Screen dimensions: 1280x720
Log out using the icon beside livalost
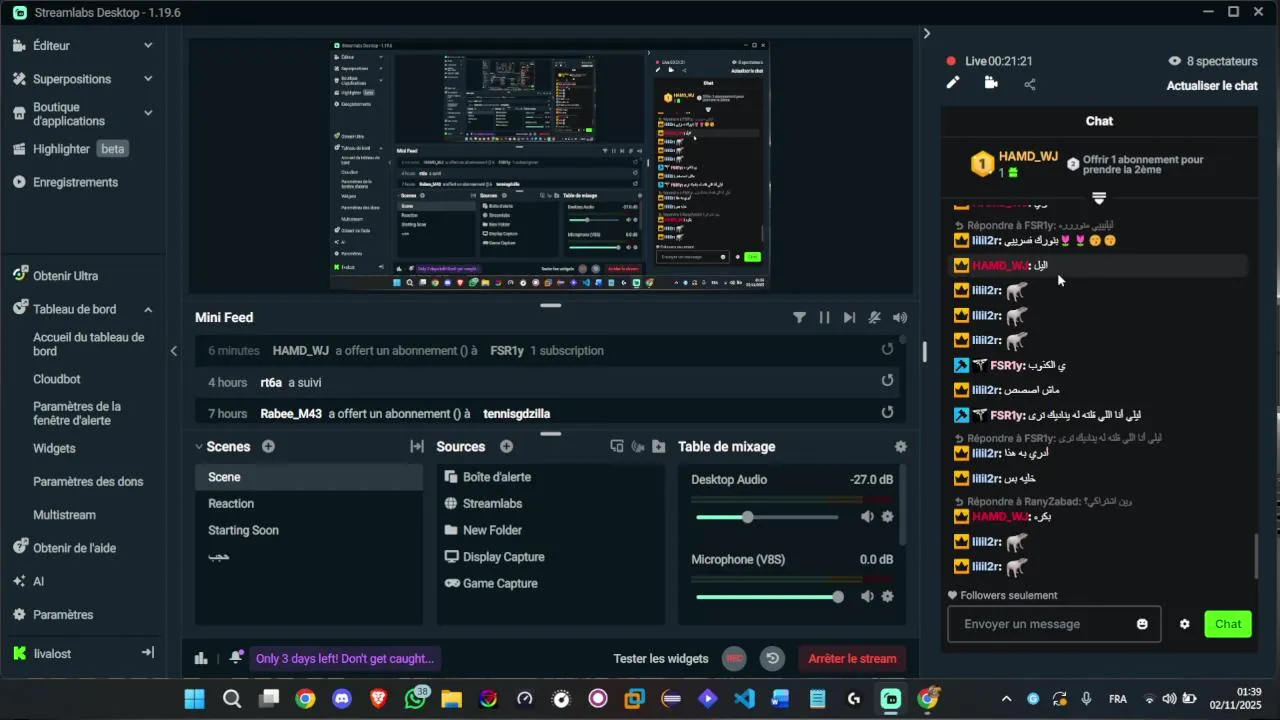148,653
